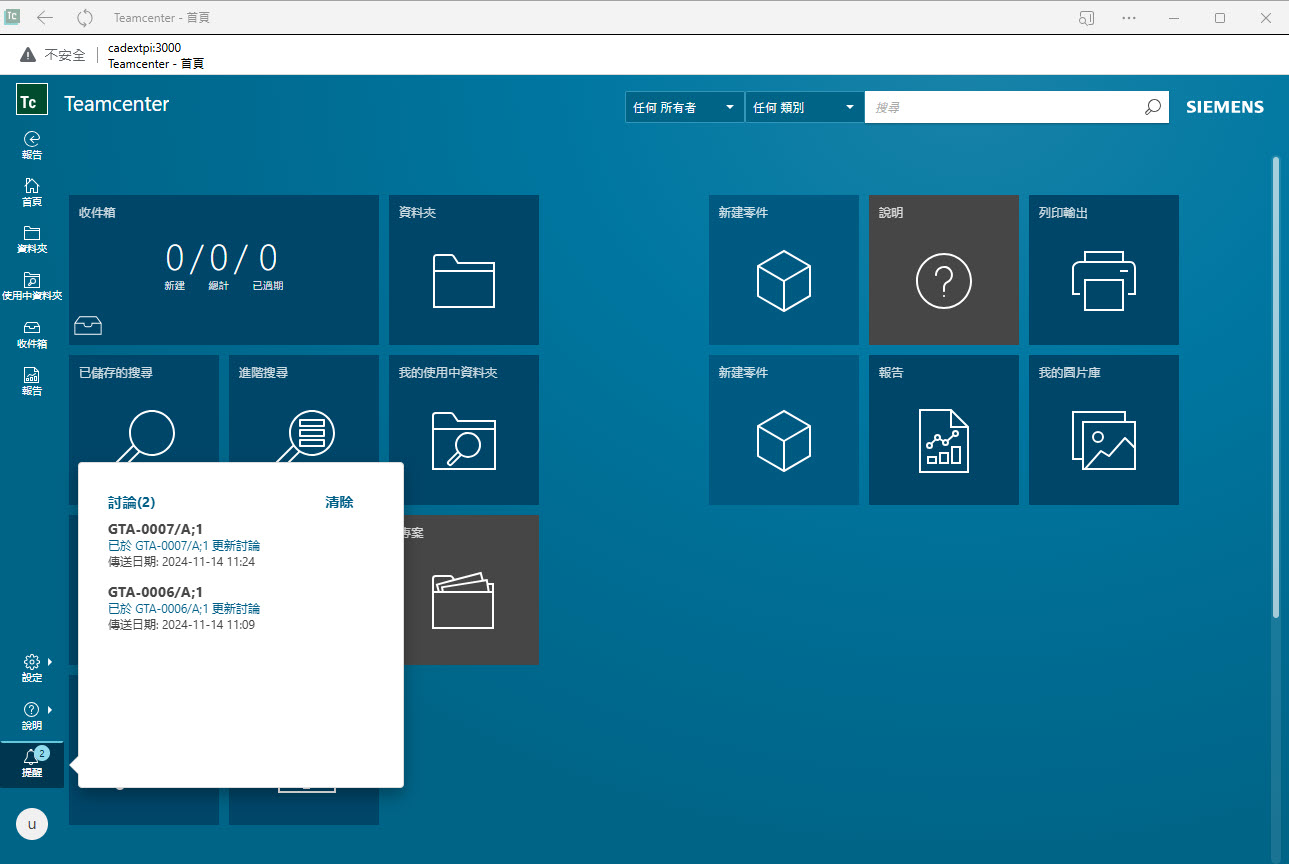
Task: Open the 列印輸出 printer tile
Action: [x=1104, y=270]
